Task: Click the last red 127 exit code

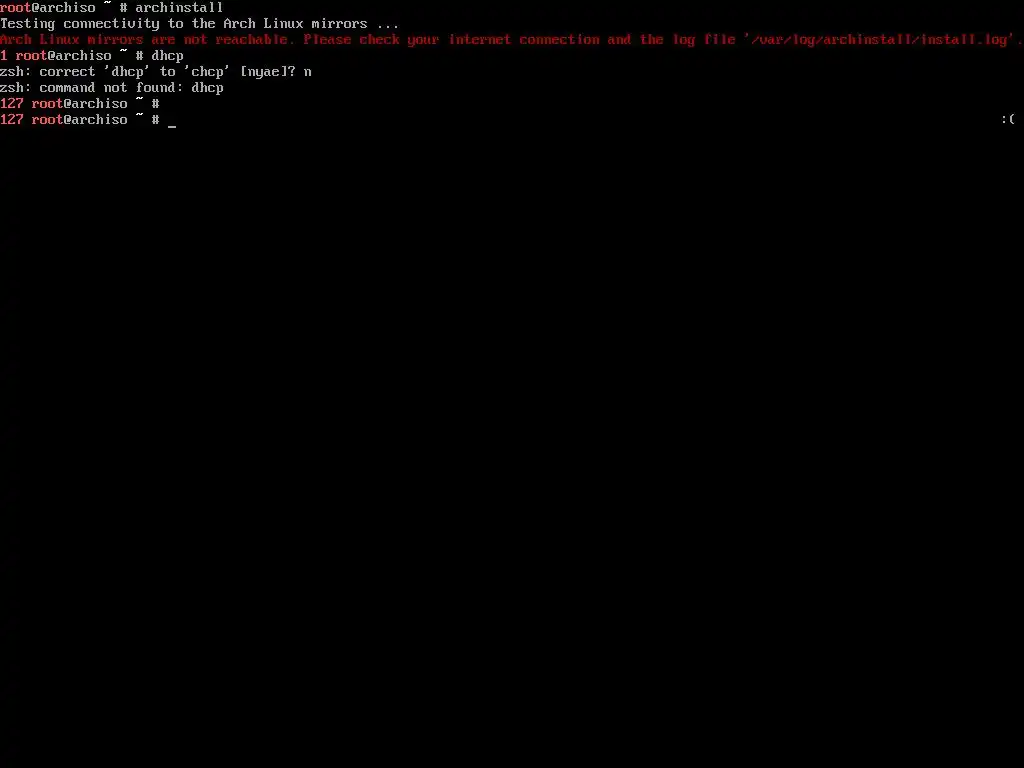Action: coord(12,120)
